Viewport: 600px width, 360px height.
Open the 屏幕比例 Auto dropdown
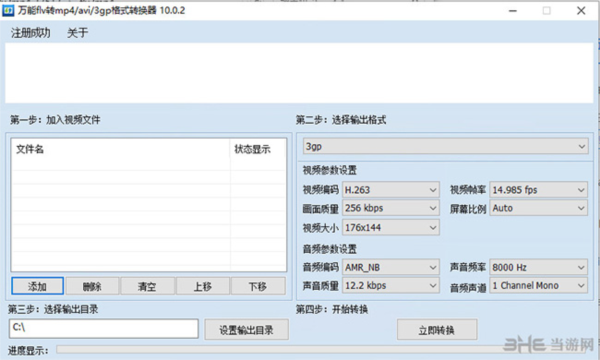[538, 208]
